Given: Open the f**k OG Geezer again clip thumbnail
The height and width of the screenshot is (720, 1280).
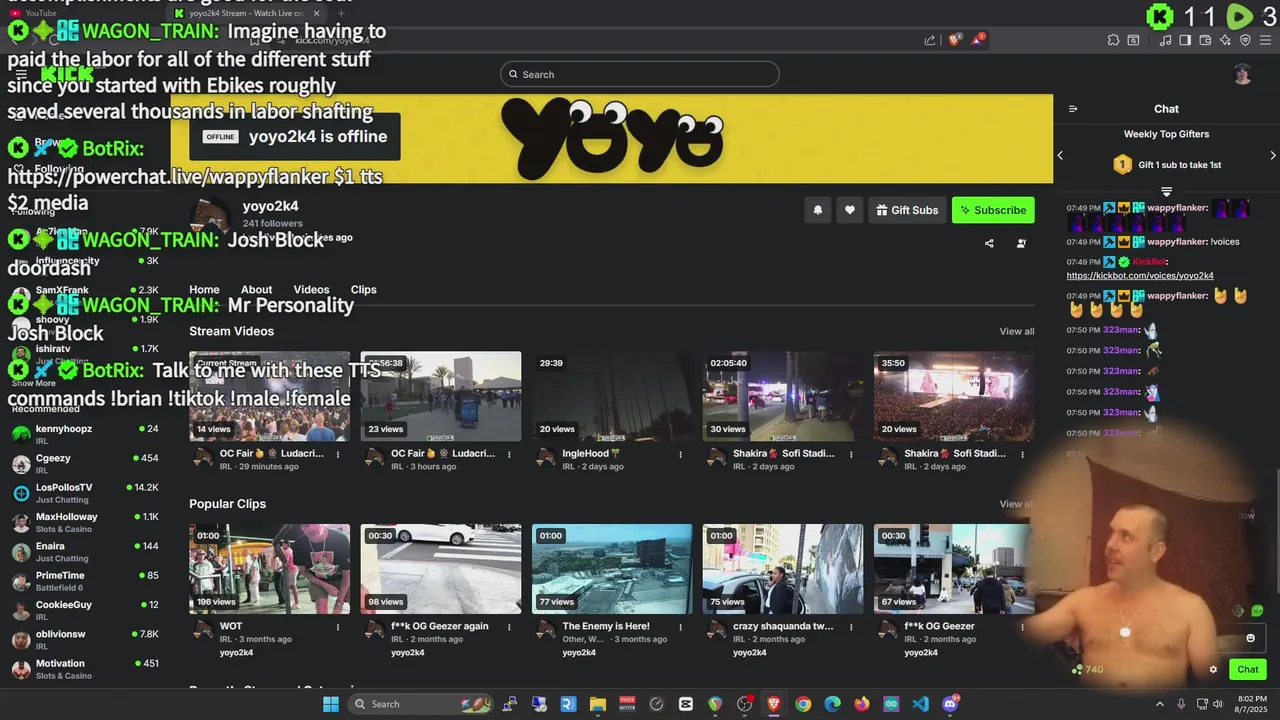Looking at the screenshot, I should [441, 569].
